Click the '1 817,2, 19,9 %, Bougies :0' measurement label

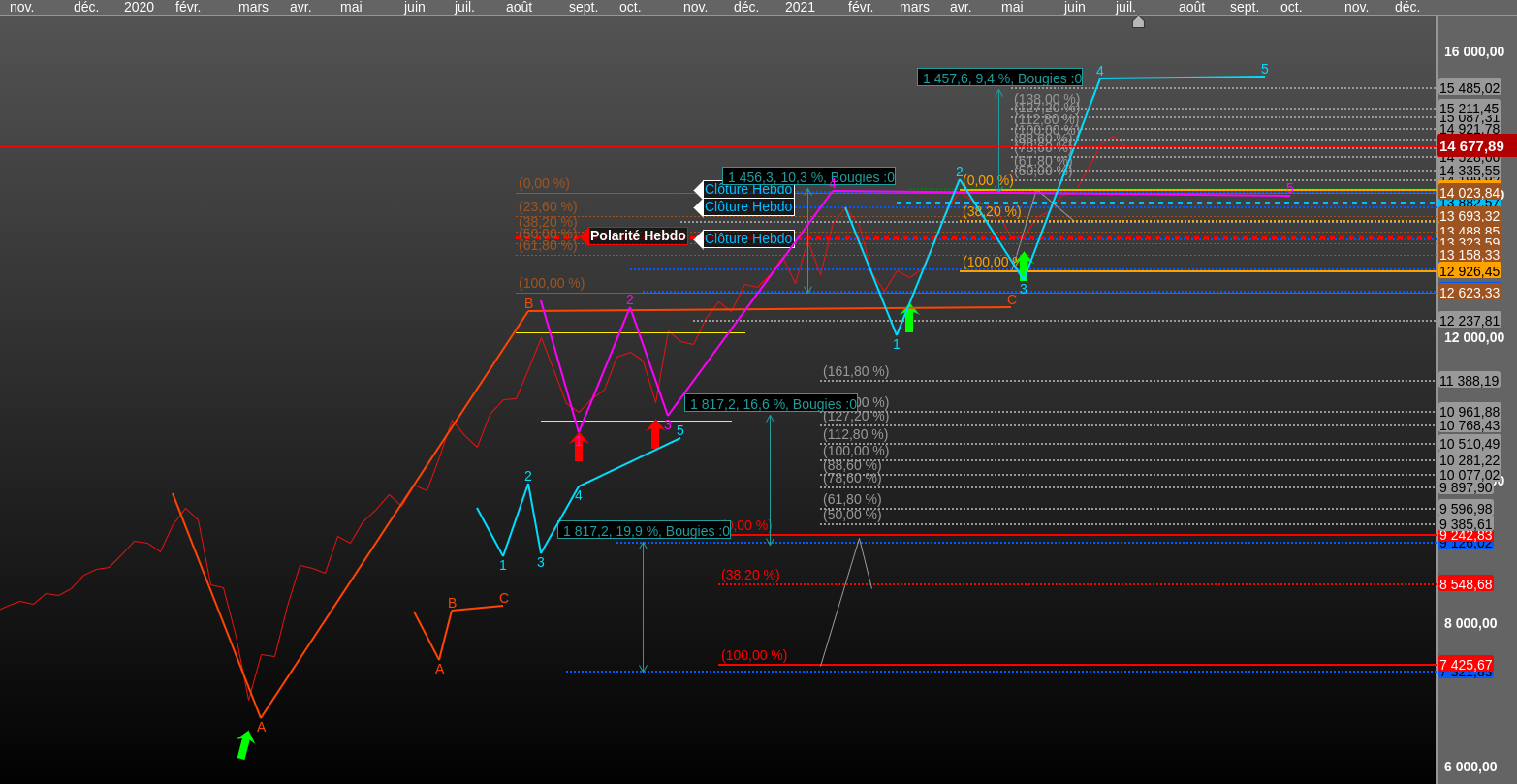coord(645,530)
